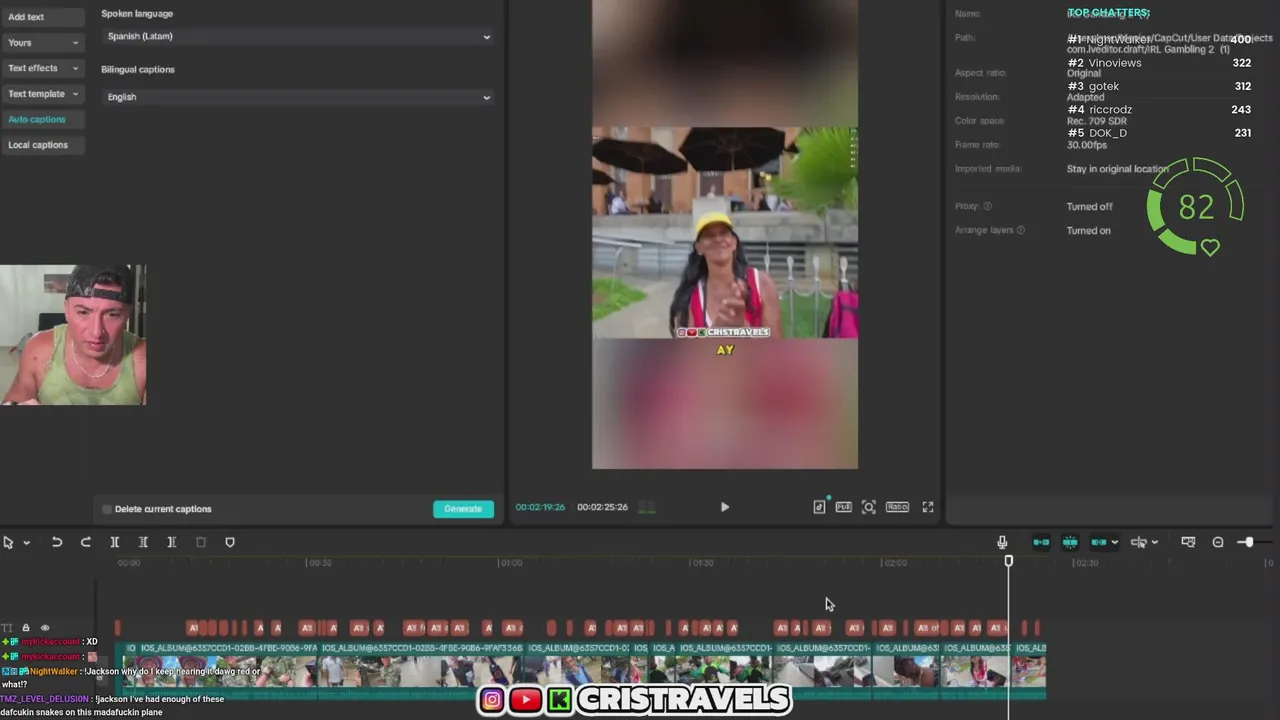The width and height of the screenshot is (1280, 720).
Task: Toggle auto snapping on timeline
Action: click(1070, 542)
